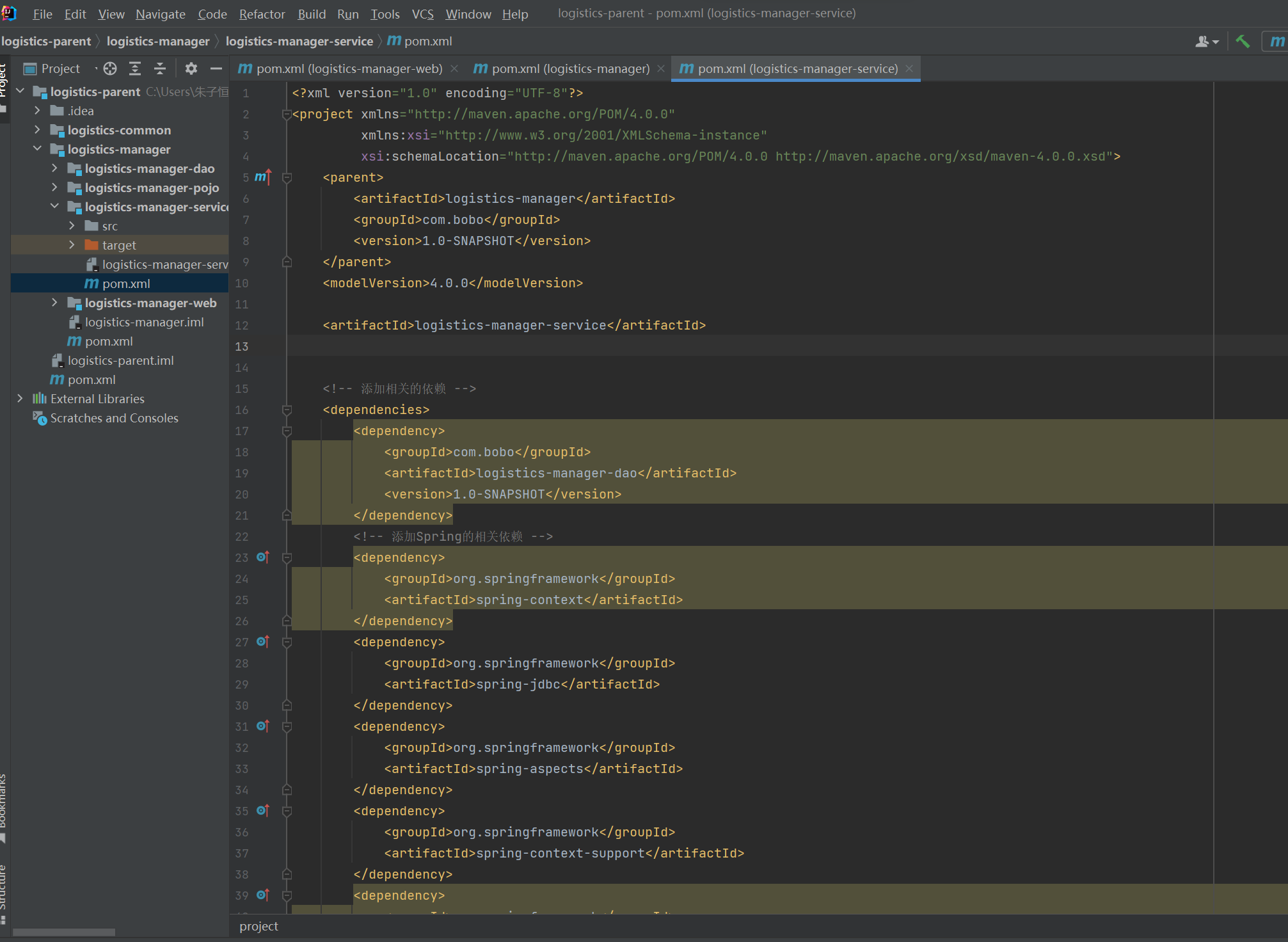
Task: Click the Project panel horizontal scrollbar
Action: pos(64,932)
